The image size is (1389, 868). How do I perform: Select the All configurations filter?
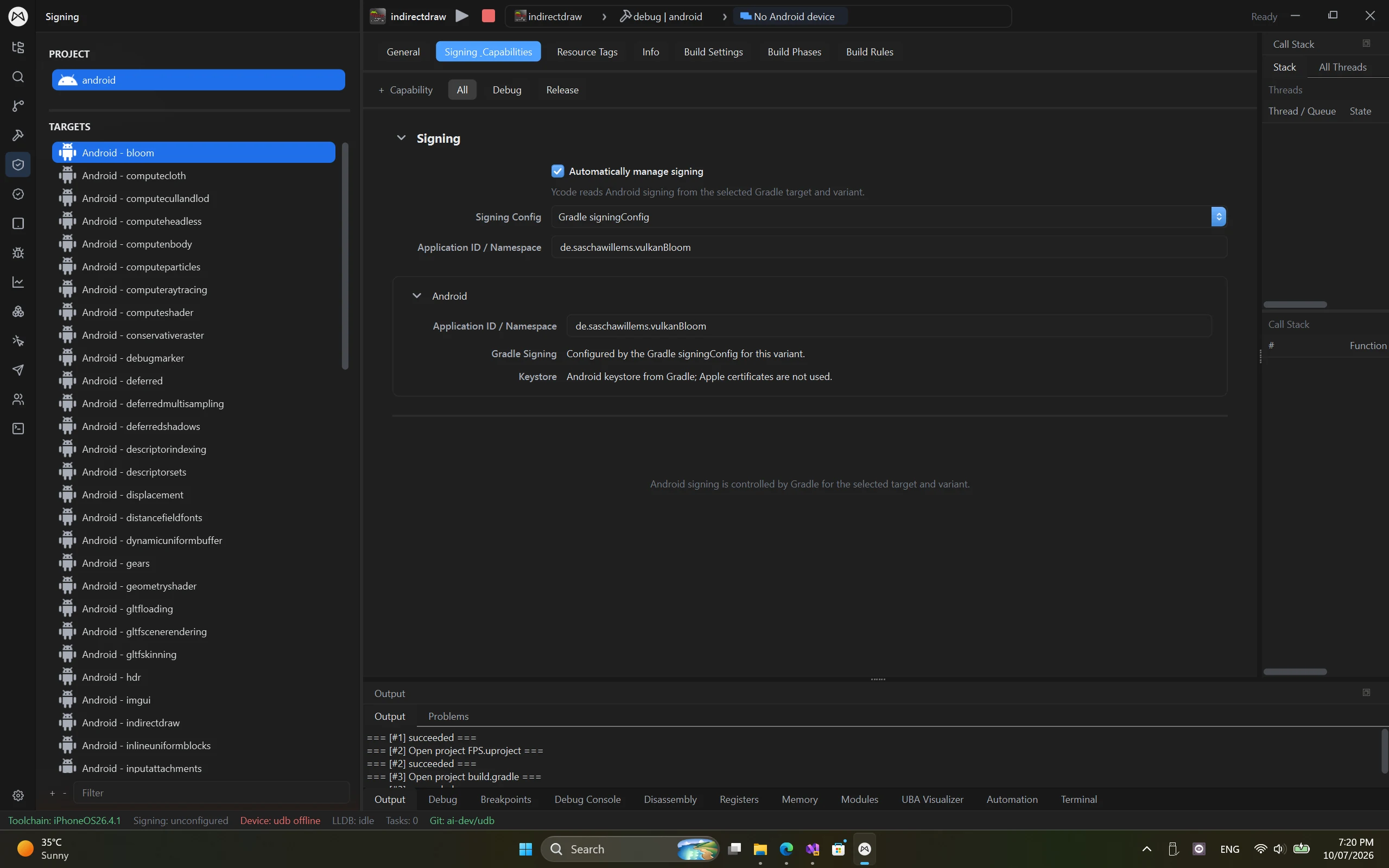coord(462,90)
